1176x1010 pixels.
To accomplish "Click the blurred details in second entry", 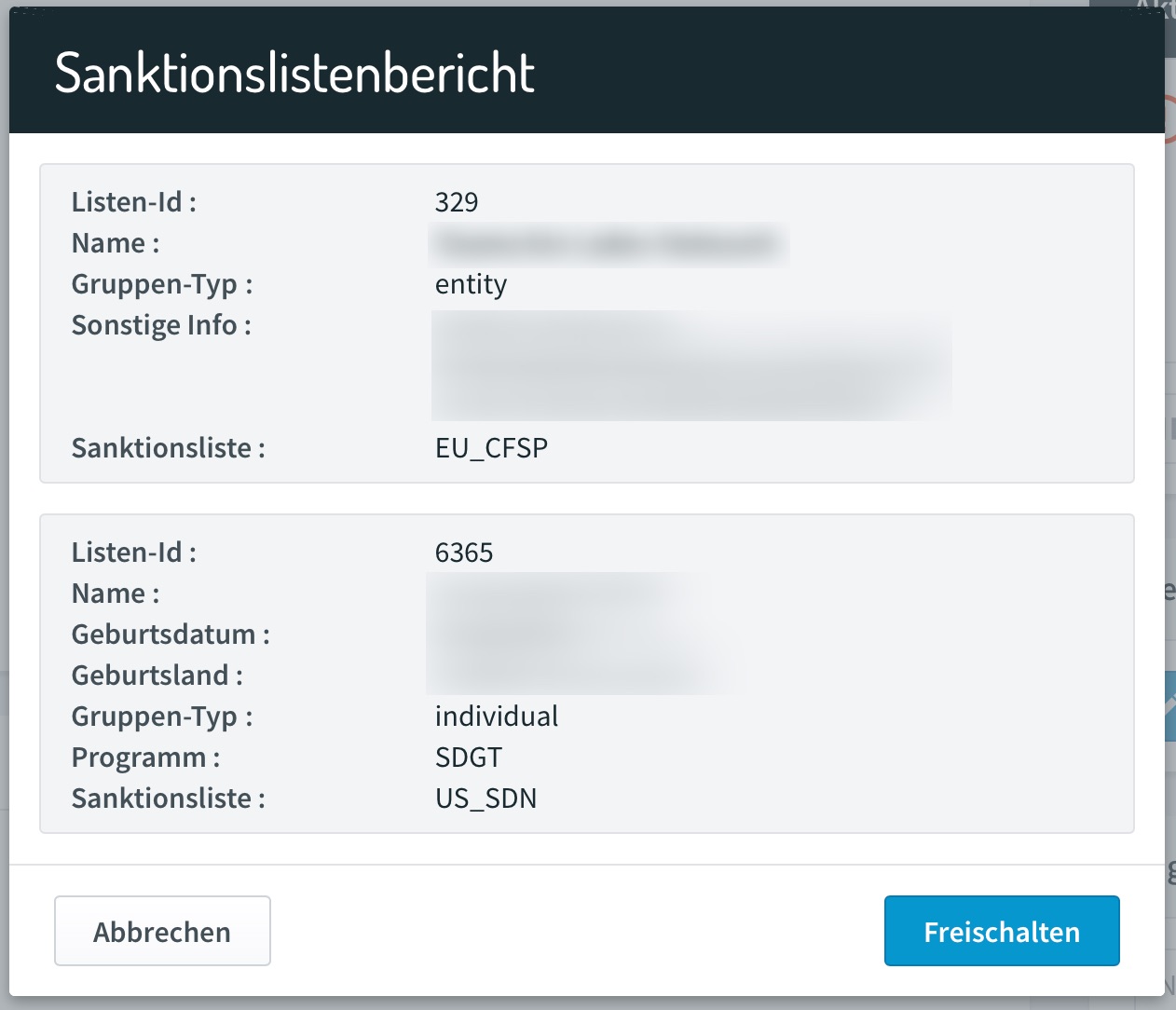I will (x=578, y=634).
